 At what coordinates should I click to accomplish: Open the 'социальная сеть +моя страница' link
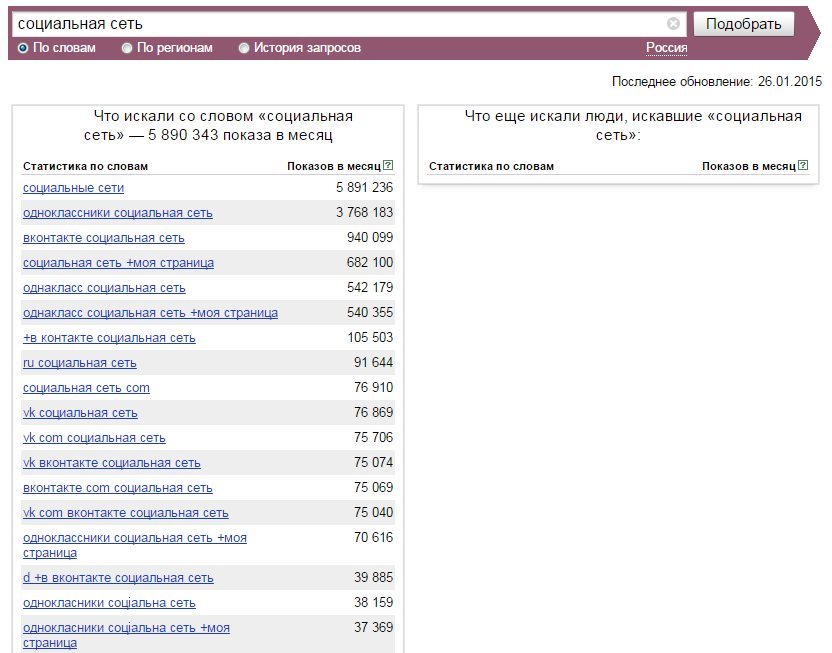(x=118, y=263)
